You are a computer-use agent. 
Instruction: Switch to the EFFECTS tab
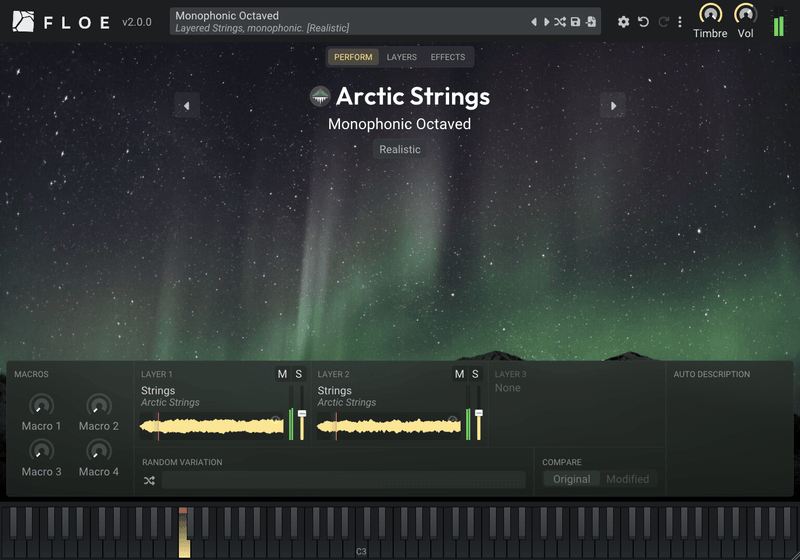click(x=447, y=57)
